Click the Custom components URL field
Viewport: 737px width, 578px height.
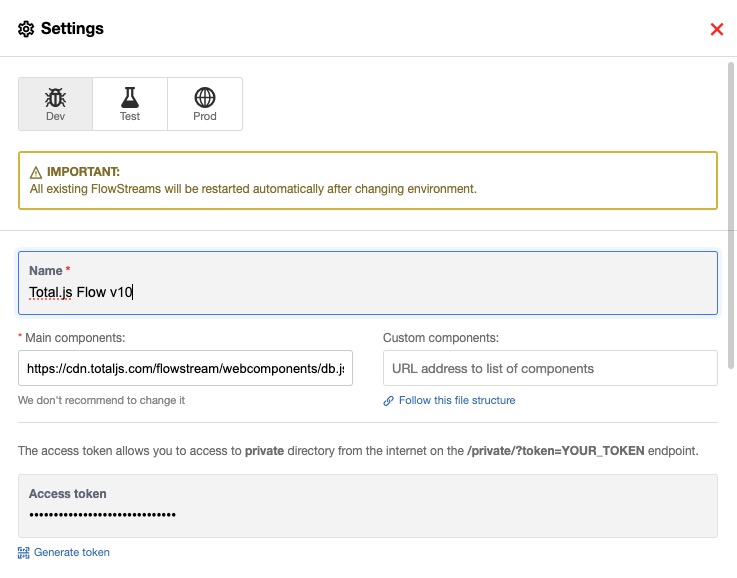(x=550, y=368)
